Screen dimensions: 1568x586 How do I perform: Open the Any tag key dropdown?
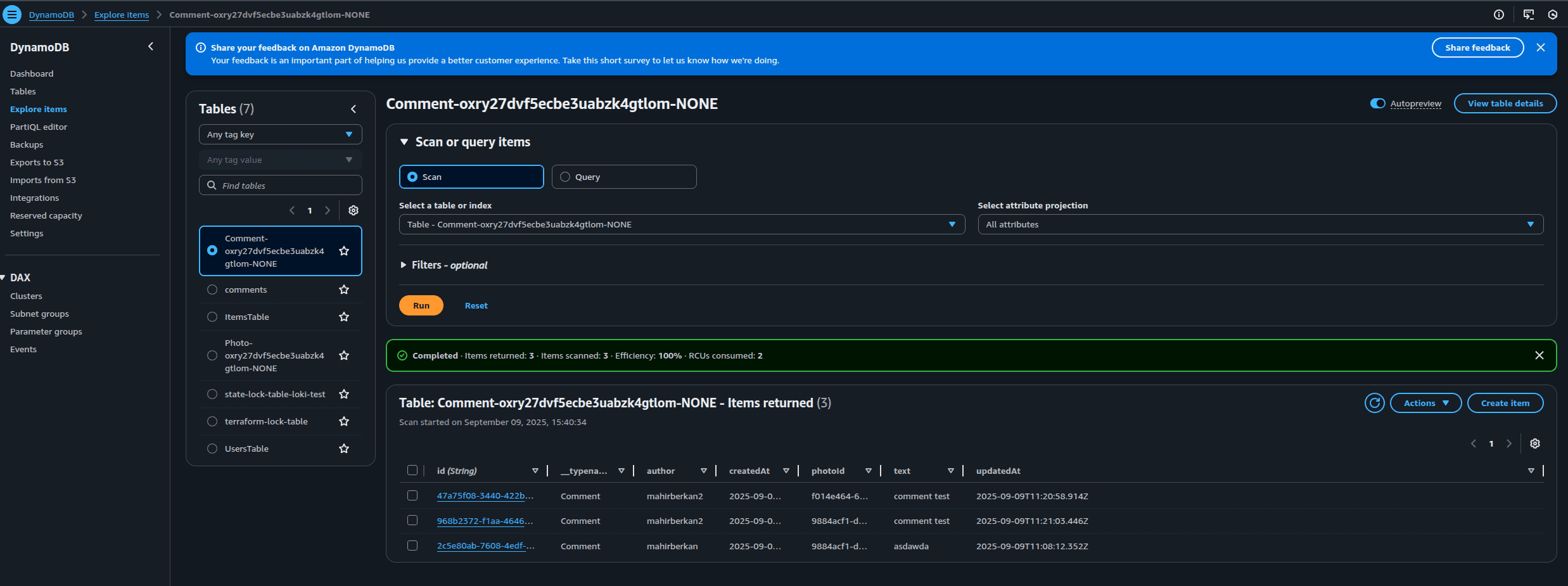281,134
